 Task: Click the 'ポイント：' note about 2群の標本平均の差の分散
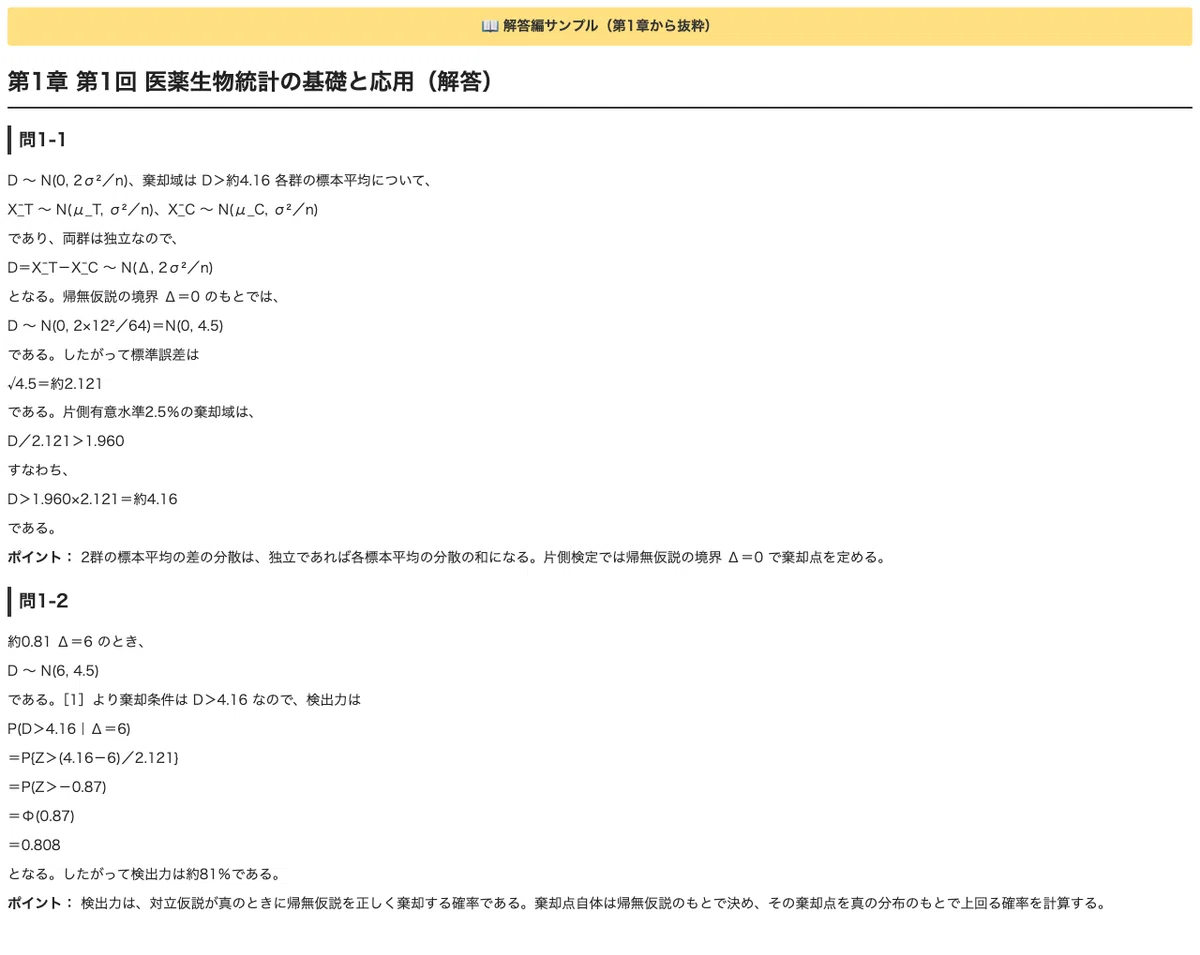pos(447,557)
